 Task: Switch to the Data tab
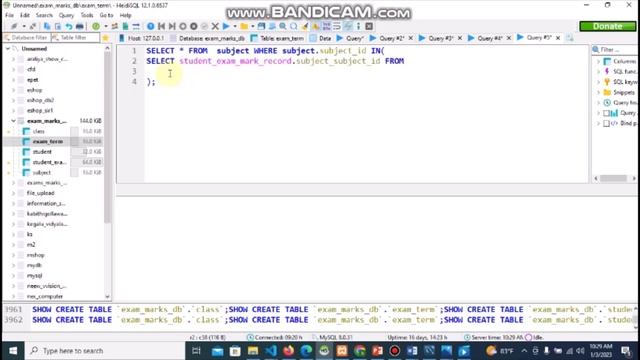pyautogui.click(x=321, y=38)
